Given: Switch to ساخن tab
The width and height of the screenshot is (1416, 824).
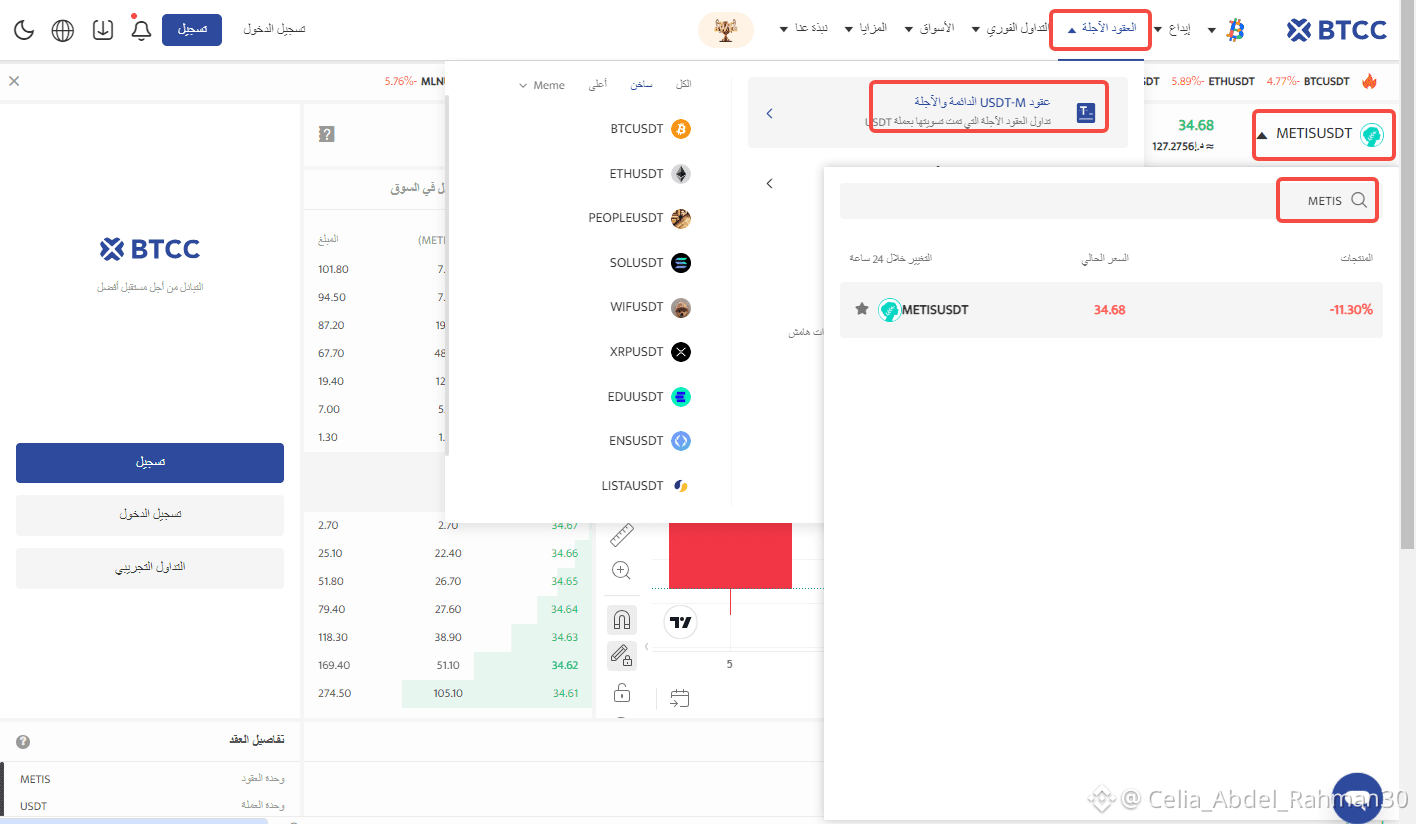Looking at the screenshot, I should coord(641,85).
